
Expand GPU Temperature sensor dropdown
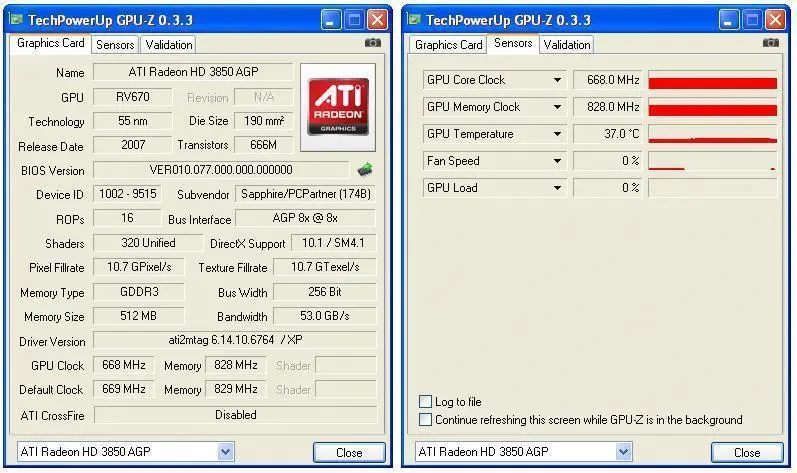point(558,134)
